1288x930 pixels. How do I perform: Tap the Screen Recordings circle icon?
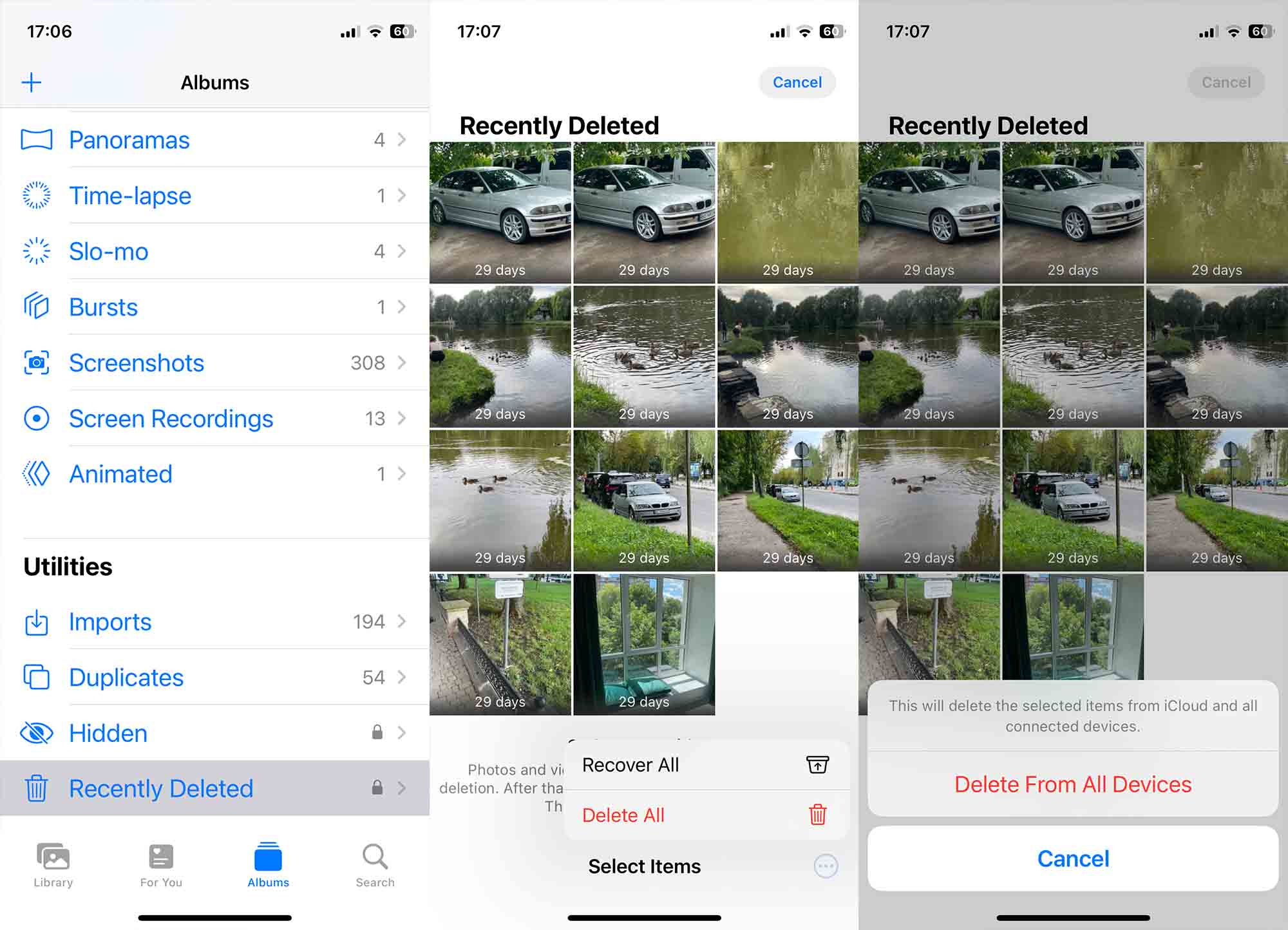coord(35,417)
